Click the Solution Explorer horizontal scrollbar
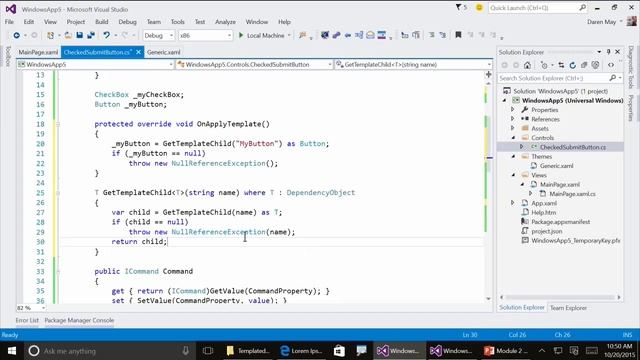Viewport: 640px width, 360px height. 560,298
